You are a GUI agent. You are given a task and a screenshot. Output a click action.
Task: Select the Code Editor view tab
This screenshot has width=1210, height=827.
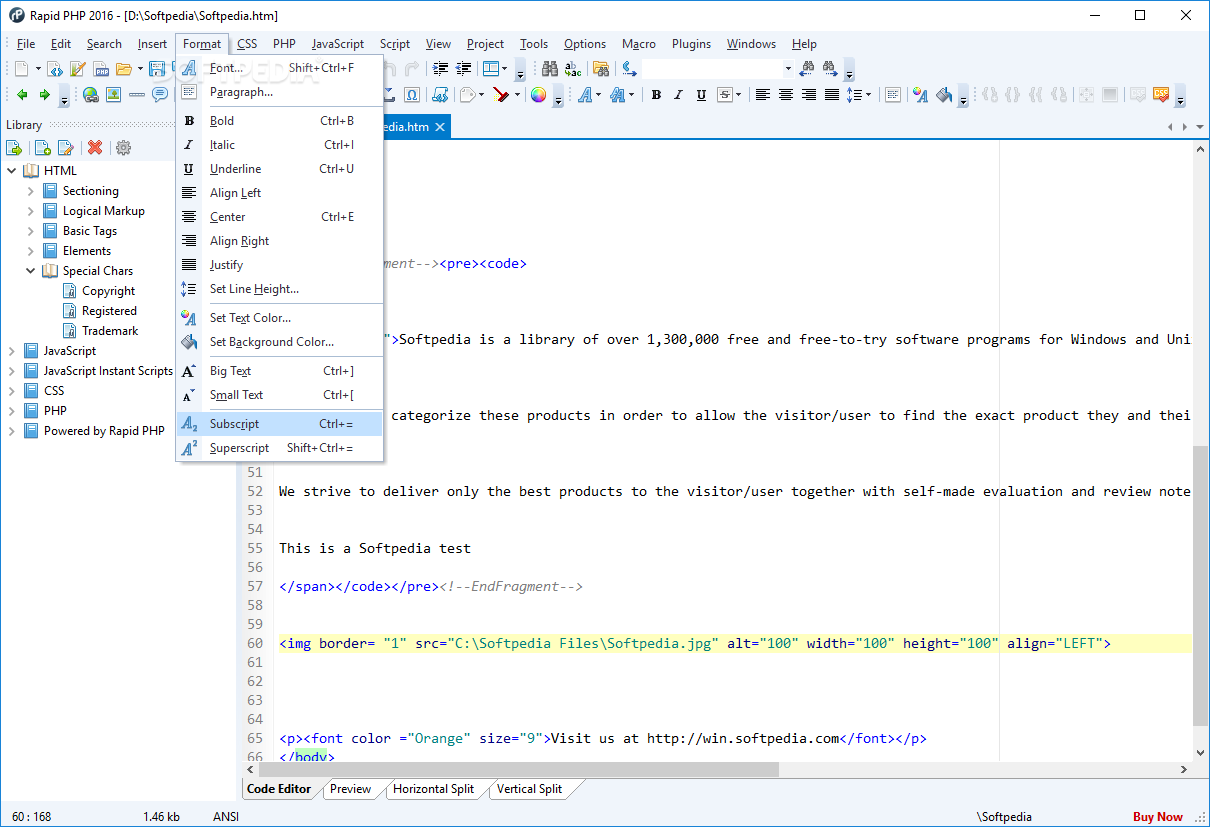(x=279, y=789)
